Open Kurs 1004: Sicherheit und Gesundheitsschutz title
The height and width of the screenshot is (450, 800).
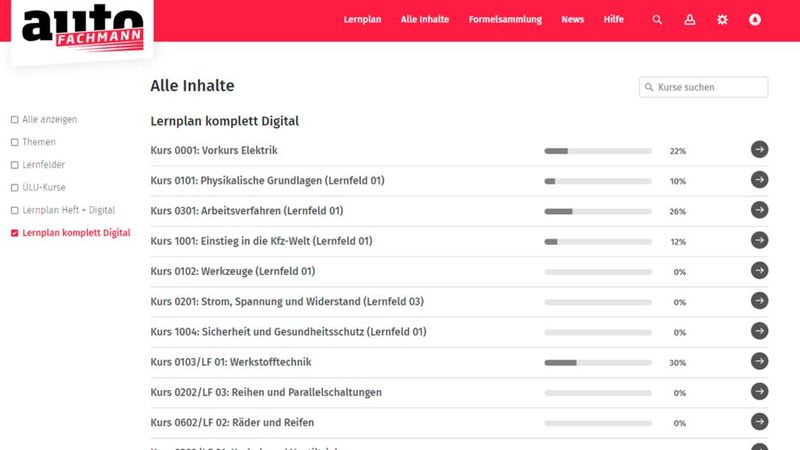(x=288, y=332)
